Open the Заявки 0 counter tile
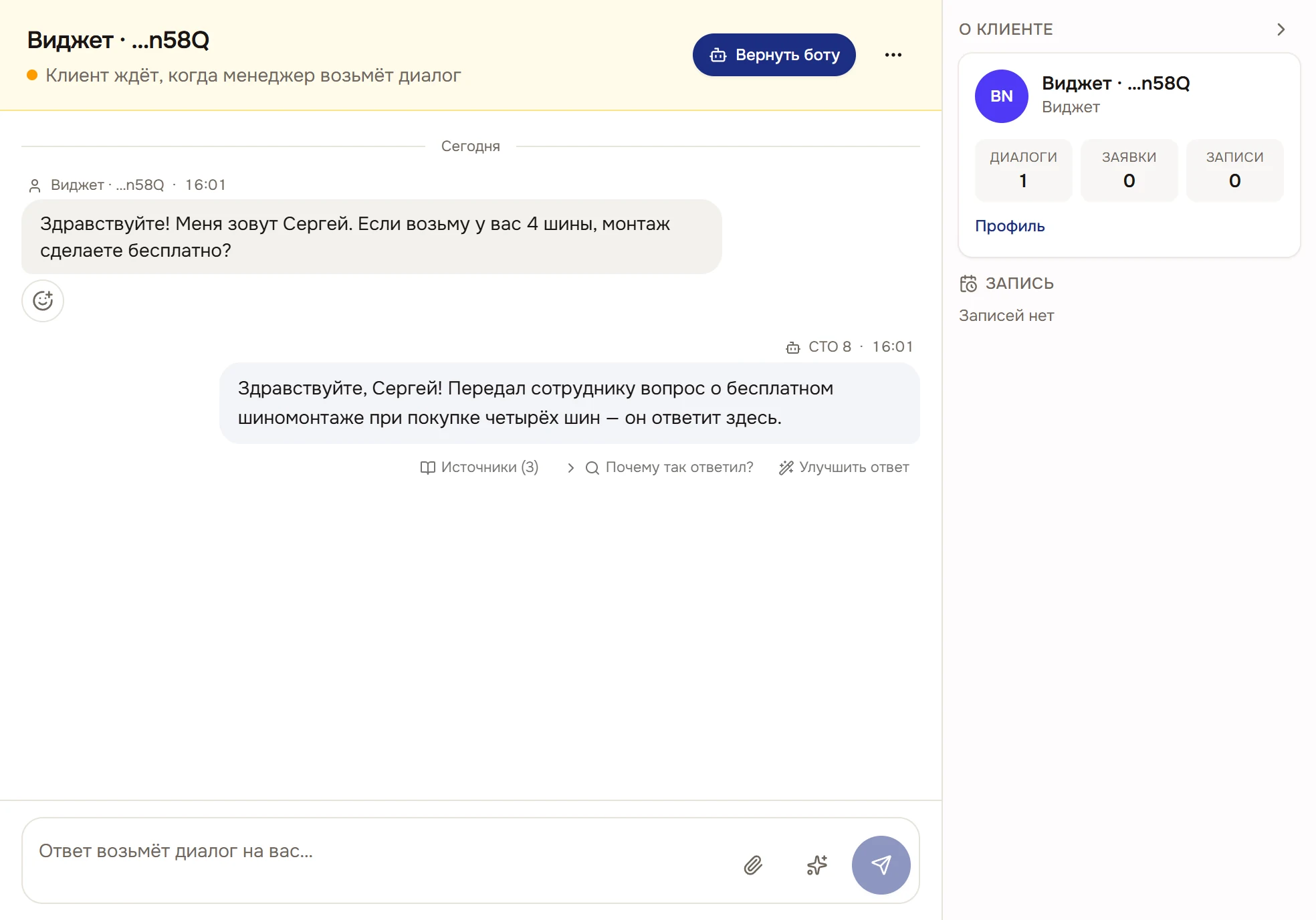 tap(1129, 170)
